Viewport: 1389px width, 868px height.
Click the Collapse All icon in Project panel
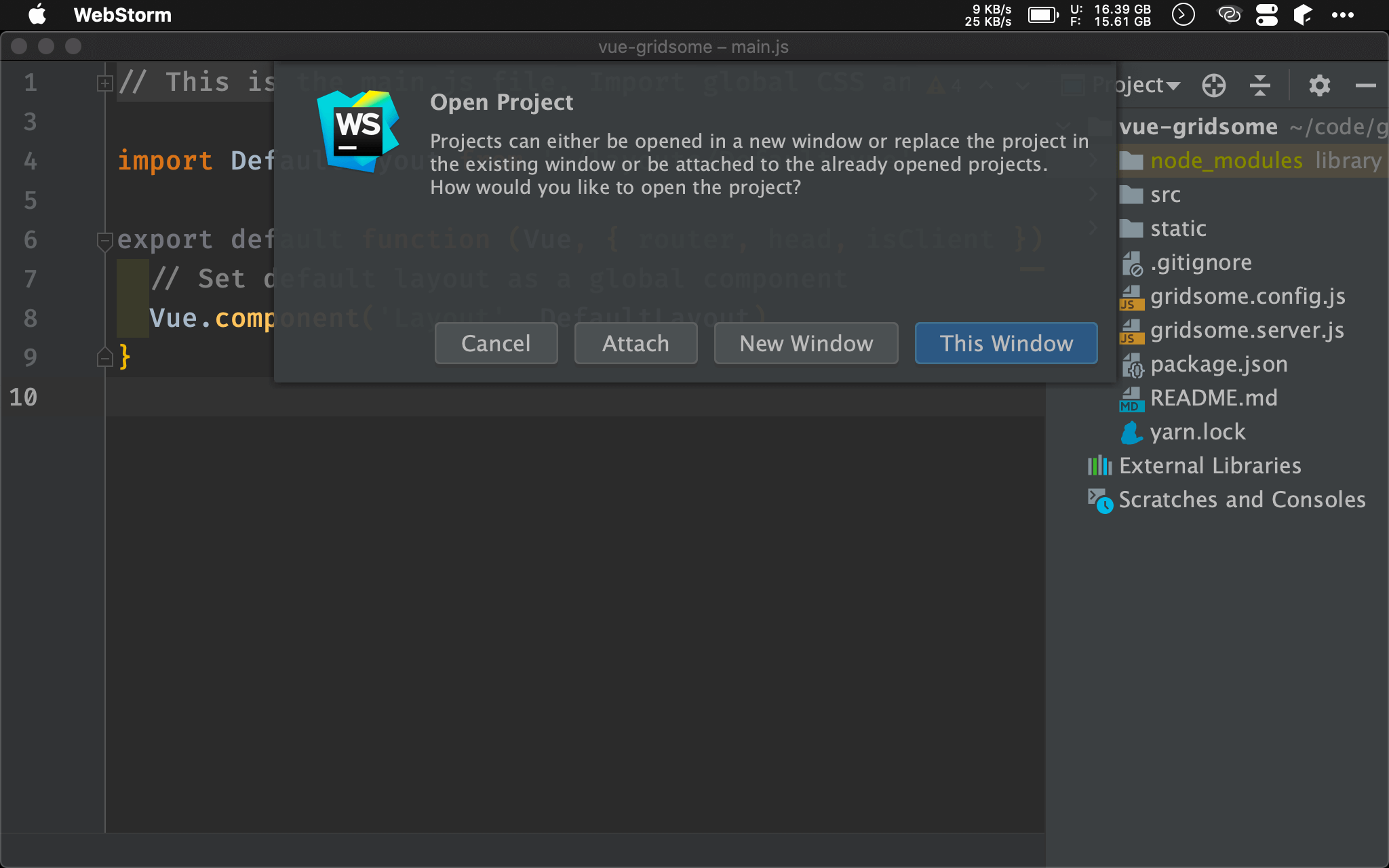pos(1259,85)
